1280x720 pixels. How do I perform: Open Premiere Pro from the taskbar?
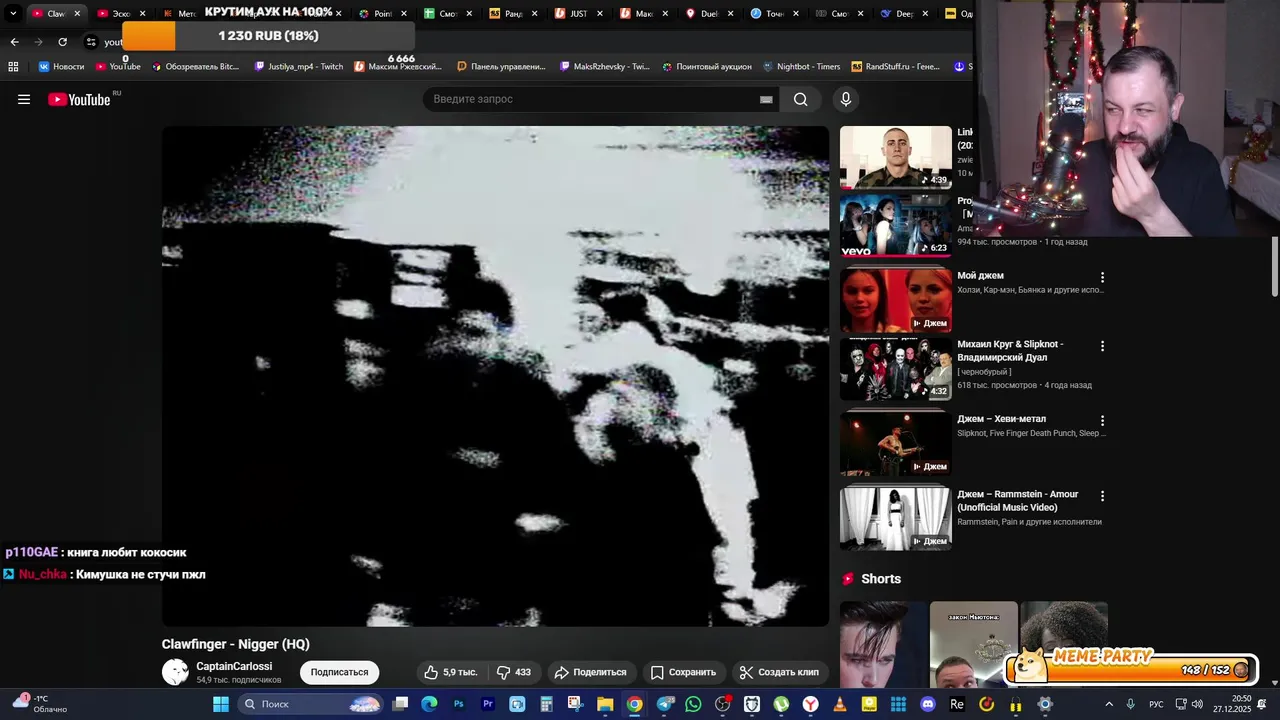[488, 704]
